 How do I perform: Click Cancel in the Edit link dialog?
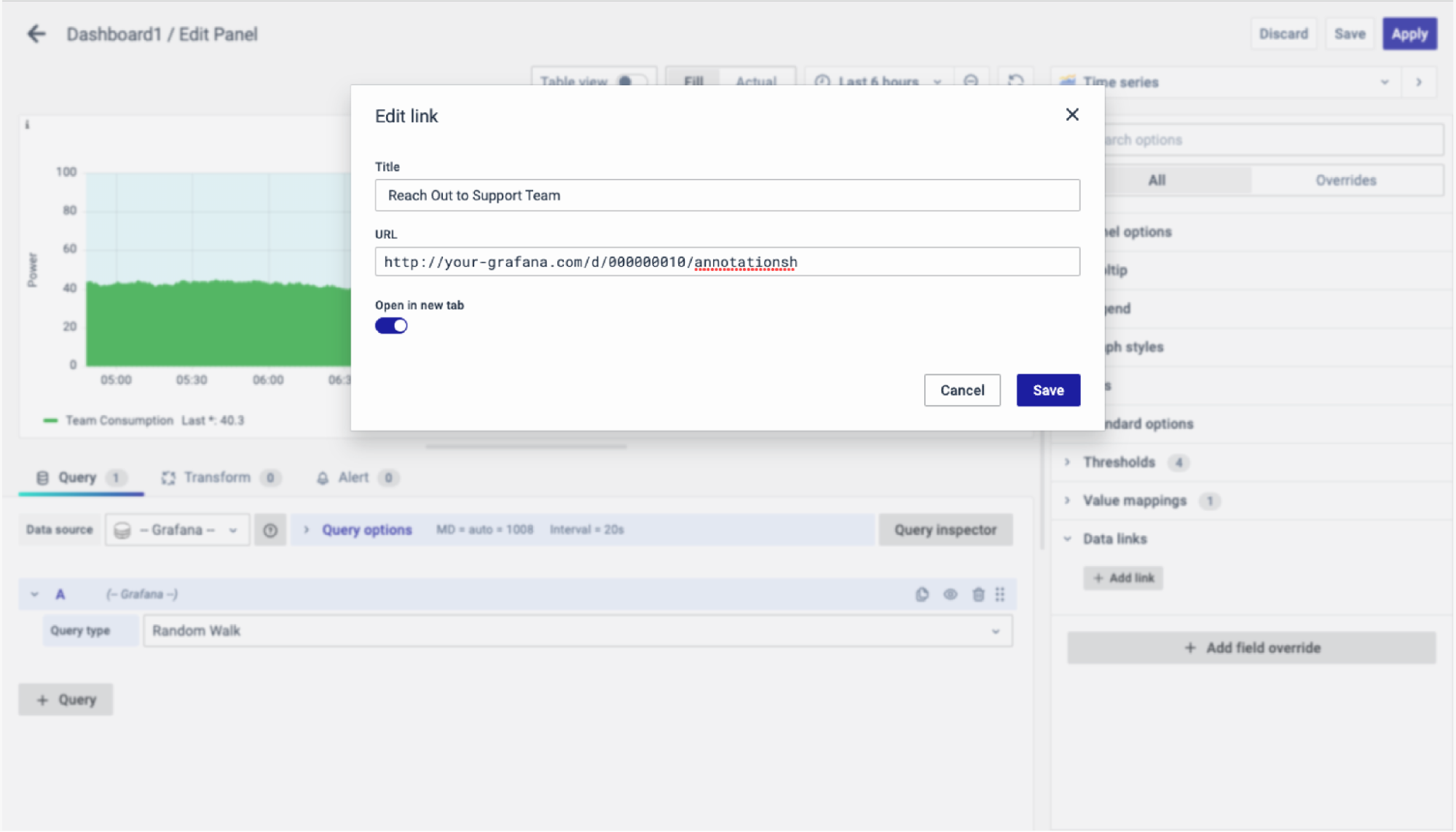click(x=961, y=391)
